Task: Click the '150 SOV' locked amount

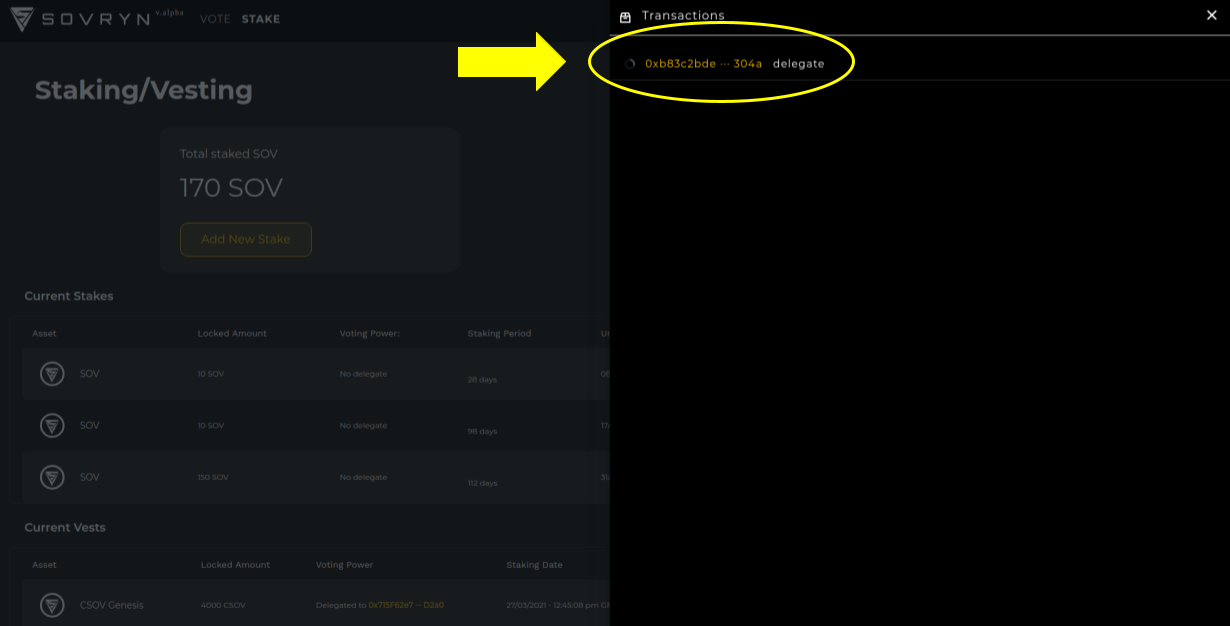Action: [x=214, y=478]
